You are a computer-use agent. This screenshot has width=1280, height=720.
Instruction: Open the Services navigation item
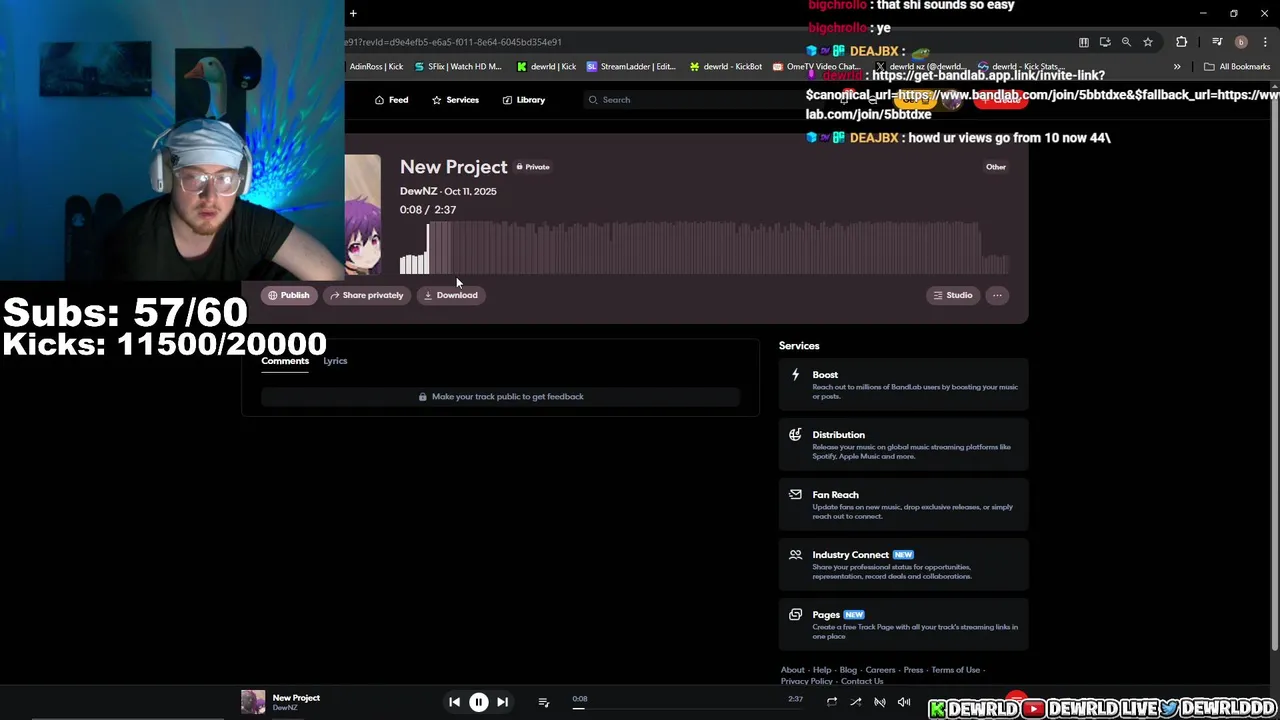[455, 100]
